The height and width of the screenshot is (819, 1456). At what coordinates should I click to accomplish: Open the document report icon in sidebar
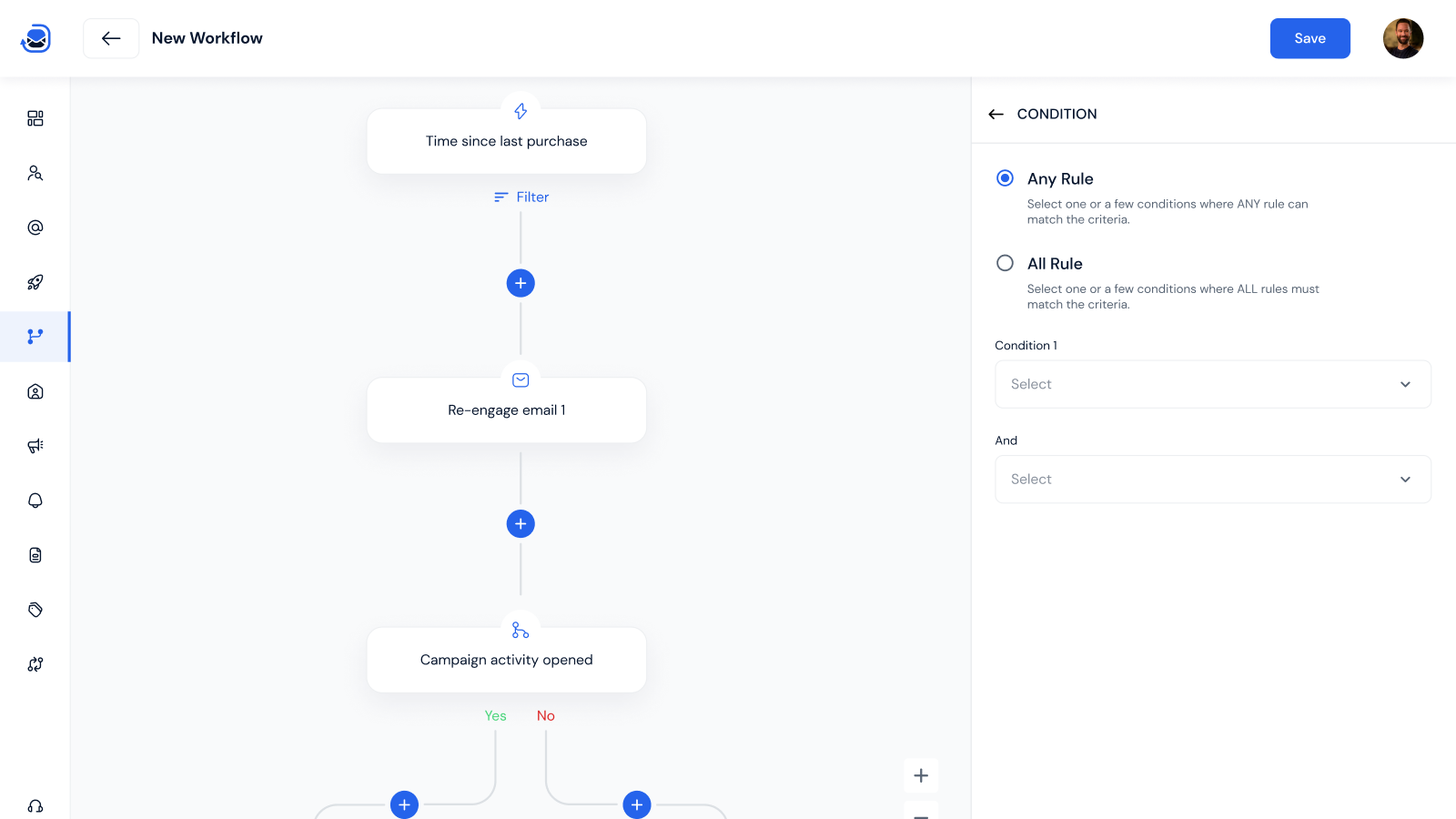point(35,555)
